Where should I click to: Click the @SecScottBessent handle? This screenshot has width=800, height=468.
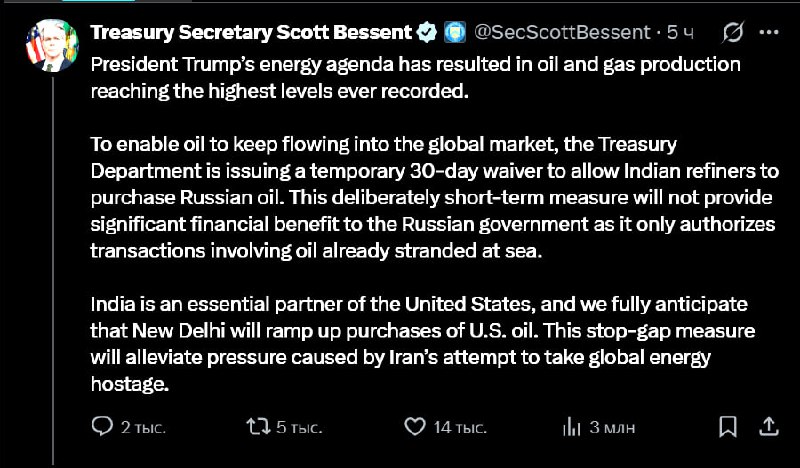[x=560, y=33]
